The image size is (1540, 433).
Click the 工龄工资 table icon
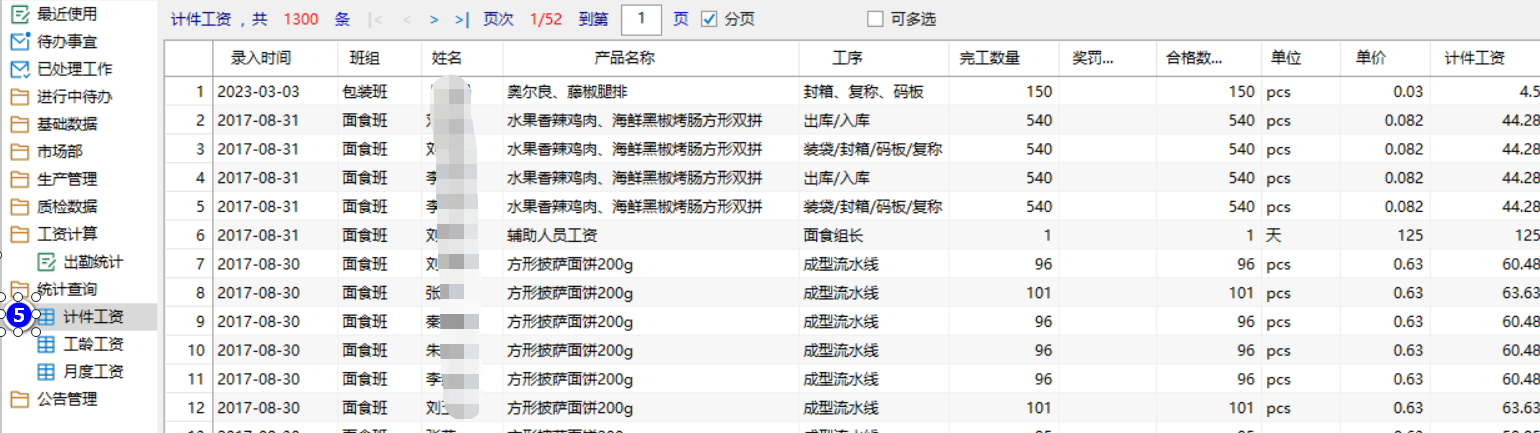click(46, 344)
